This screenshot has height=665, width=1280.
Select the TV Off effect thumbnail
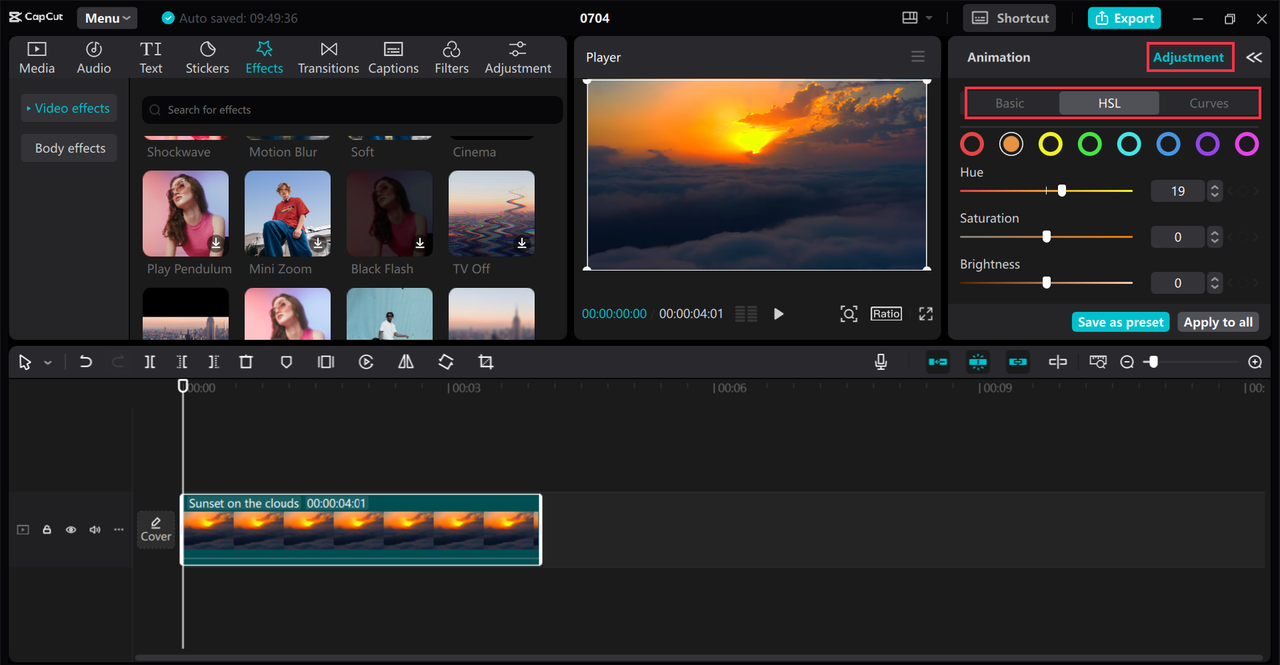point(491,213)
